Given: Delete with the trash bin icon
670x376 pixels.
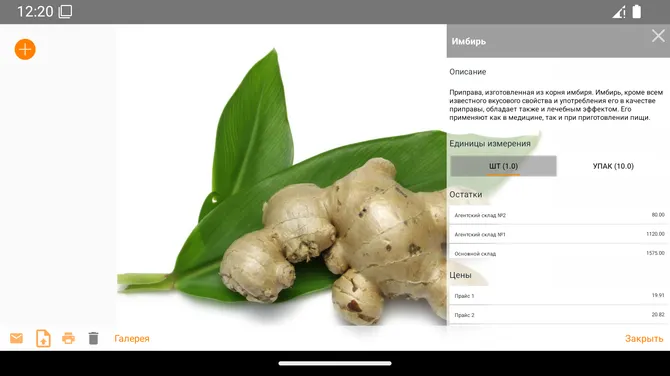Looking at the screenshot, I should pos(94,338).
